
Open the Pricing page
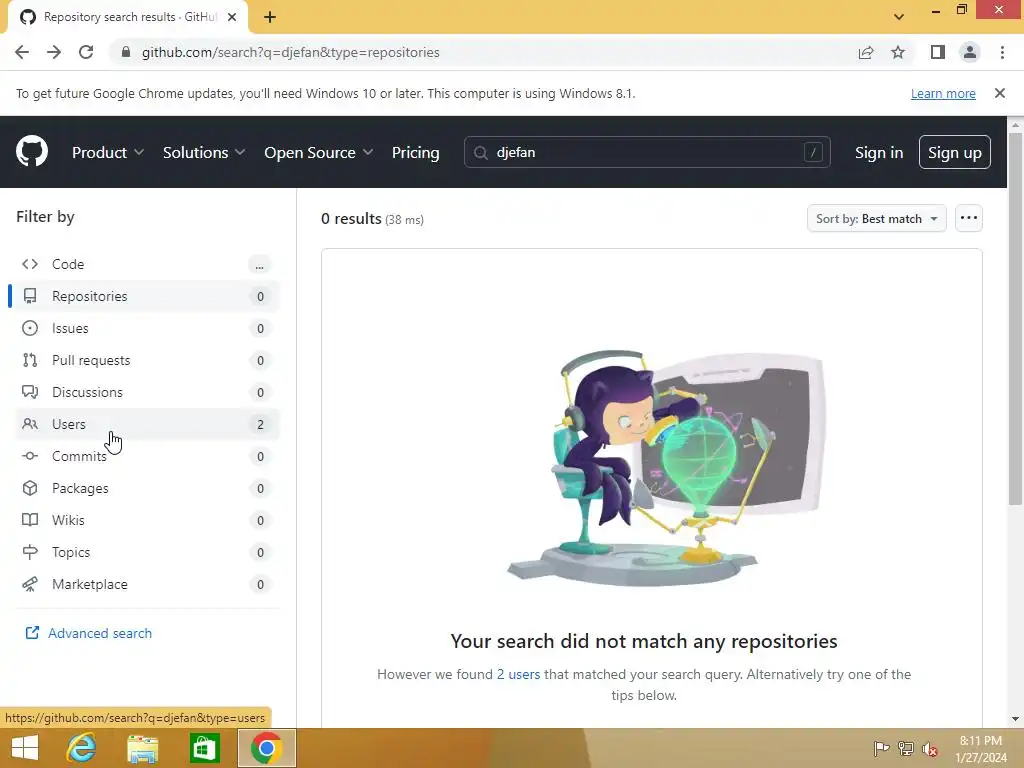415,153
